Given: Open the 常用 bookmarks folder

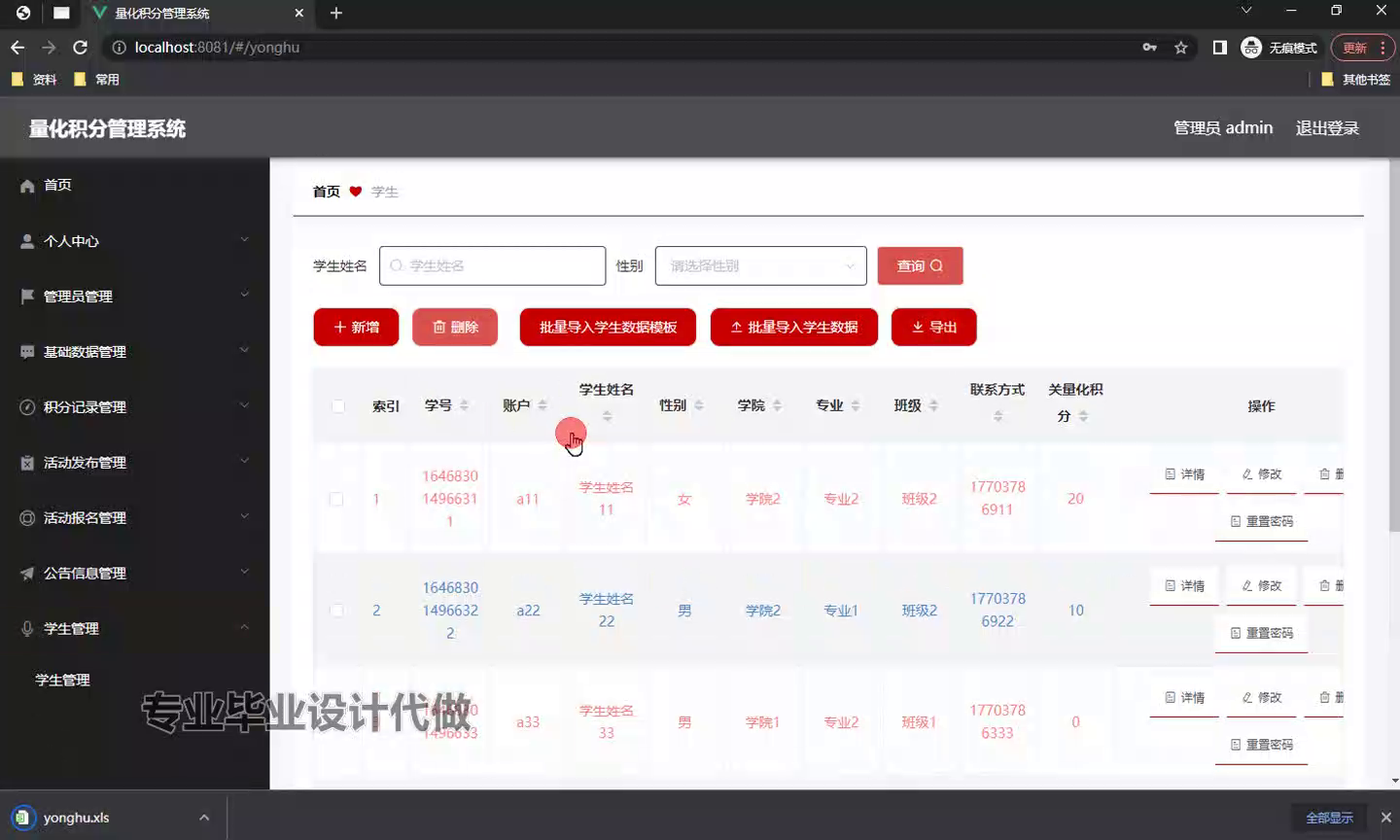Looking at the screenshot, I should coord(96,80).
